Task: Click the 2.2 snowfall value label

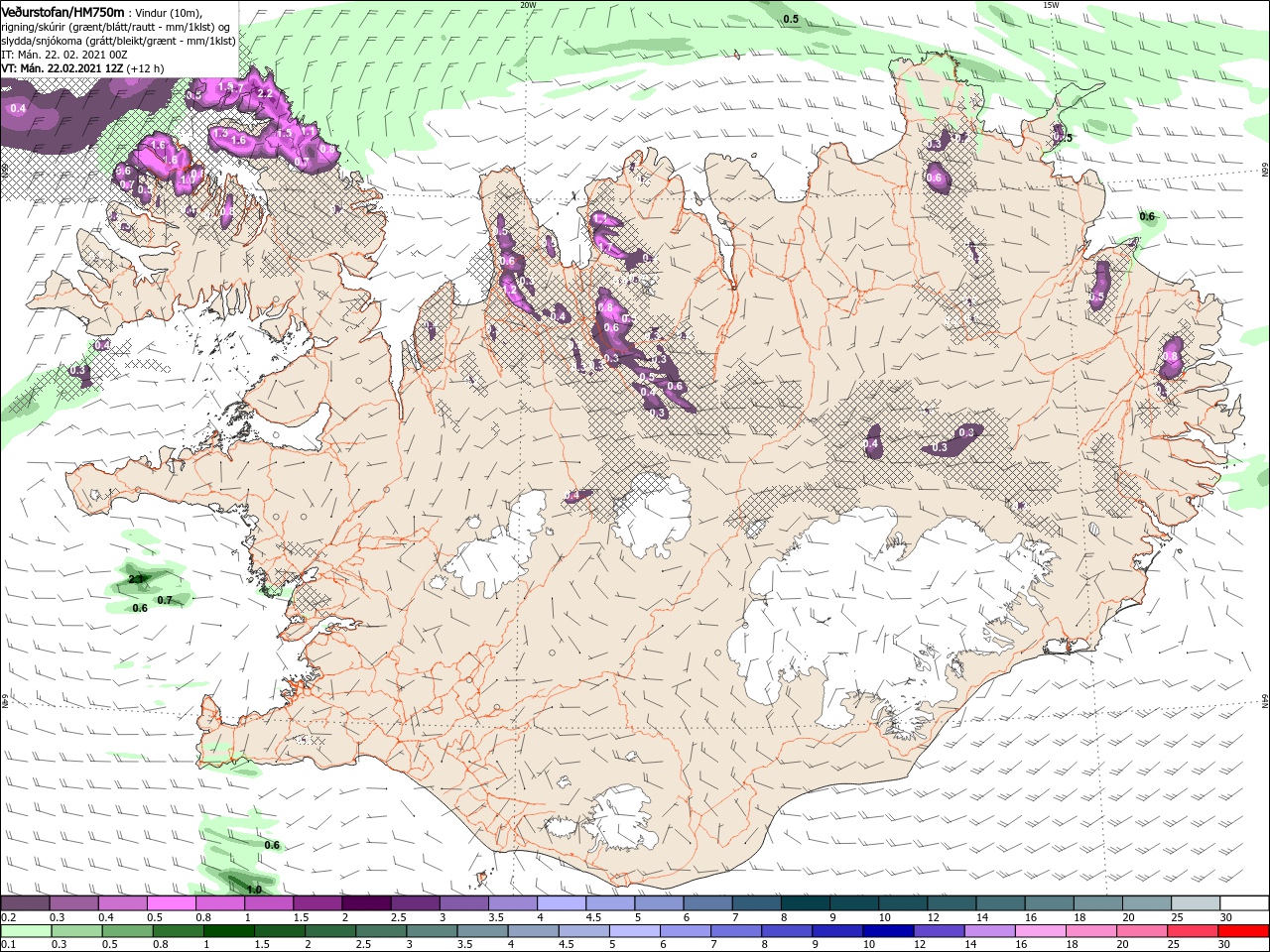Action: 265,92
